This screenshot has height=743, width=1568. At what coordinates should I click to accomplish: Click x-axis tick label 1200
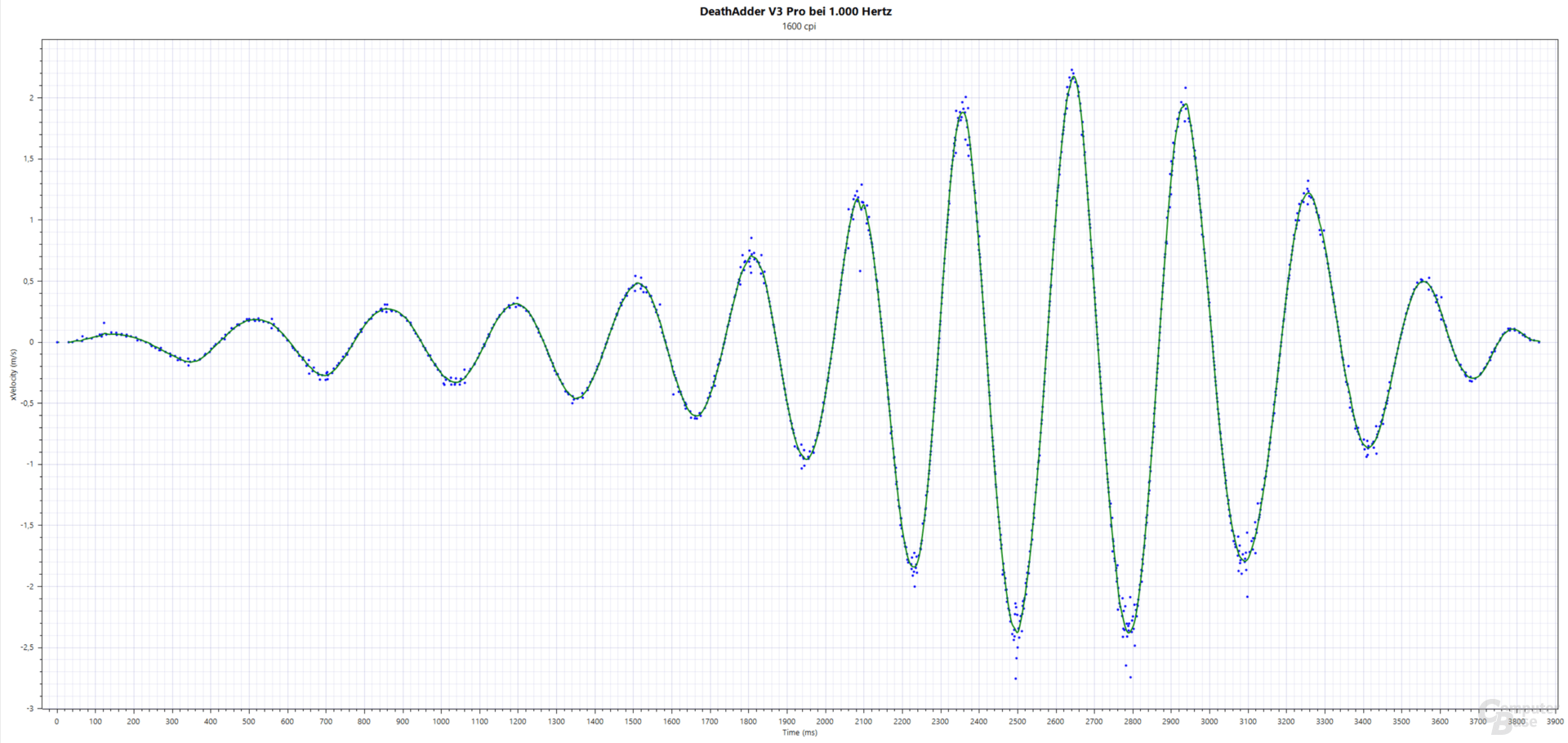pyautogui.click(x=518, y=721)
